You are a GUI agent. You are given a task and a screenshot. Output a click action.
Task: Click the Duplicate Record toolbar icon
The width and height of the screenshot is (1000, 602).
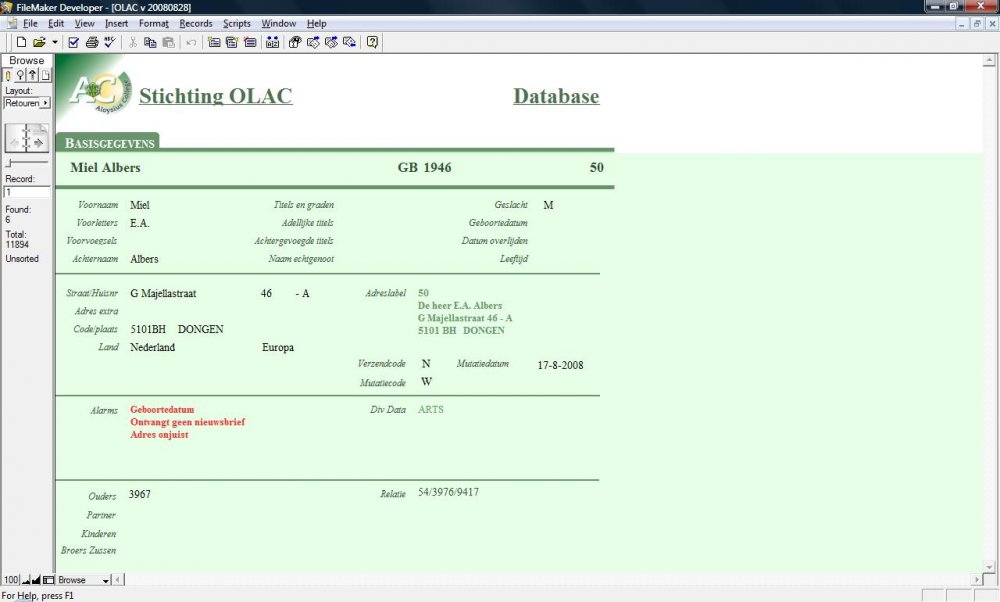point(232,43)
